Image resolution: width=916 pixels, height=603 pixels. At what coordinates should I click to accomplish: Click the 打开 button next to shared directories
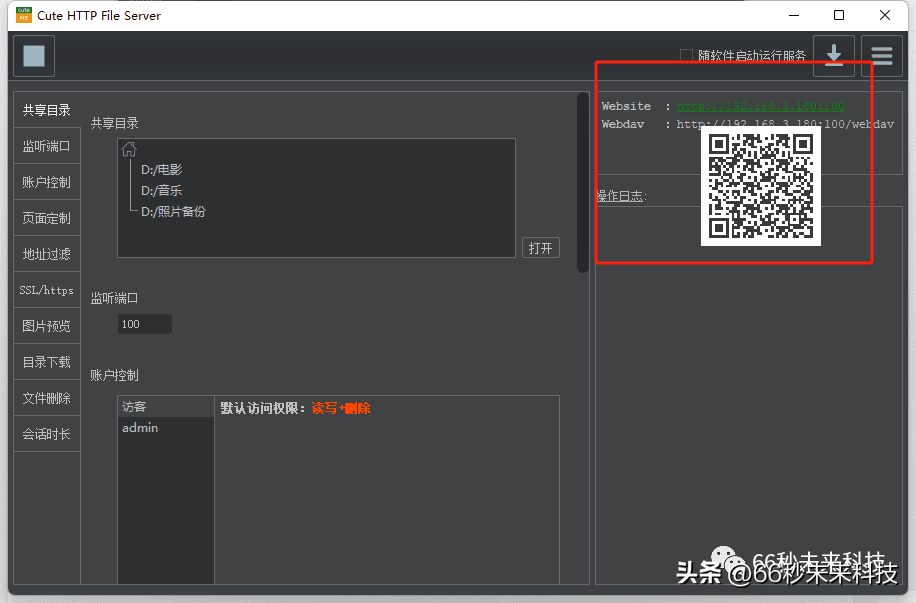(x=540, y=247)
